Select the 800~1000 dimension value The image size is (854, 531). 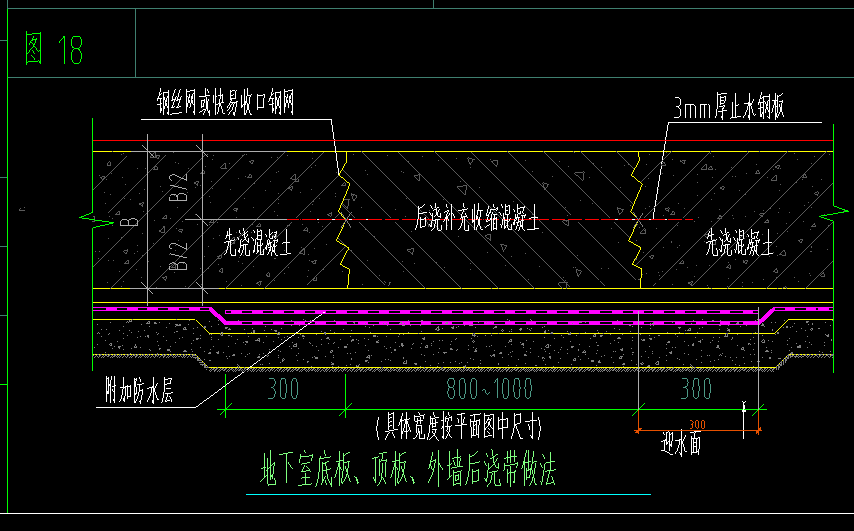tap(489, 389)
